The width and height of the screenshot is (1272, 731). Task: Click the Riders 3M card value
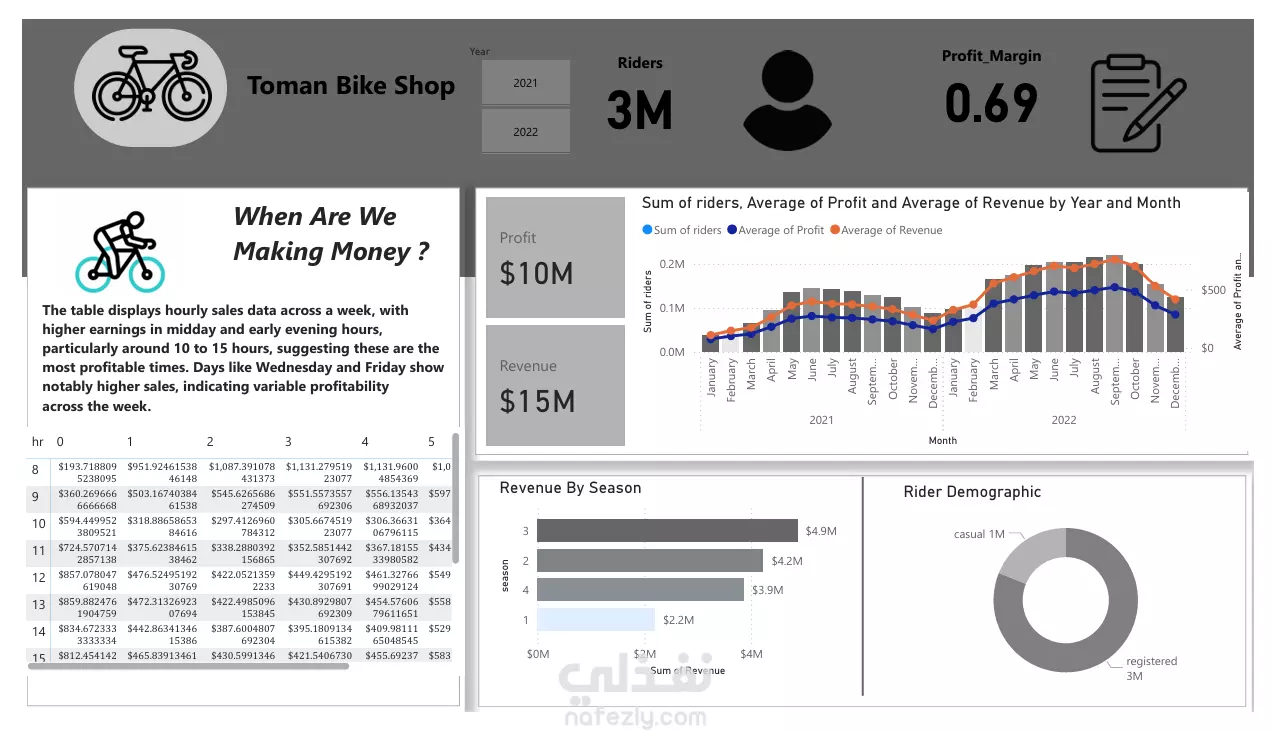click(x=640, y=110)
